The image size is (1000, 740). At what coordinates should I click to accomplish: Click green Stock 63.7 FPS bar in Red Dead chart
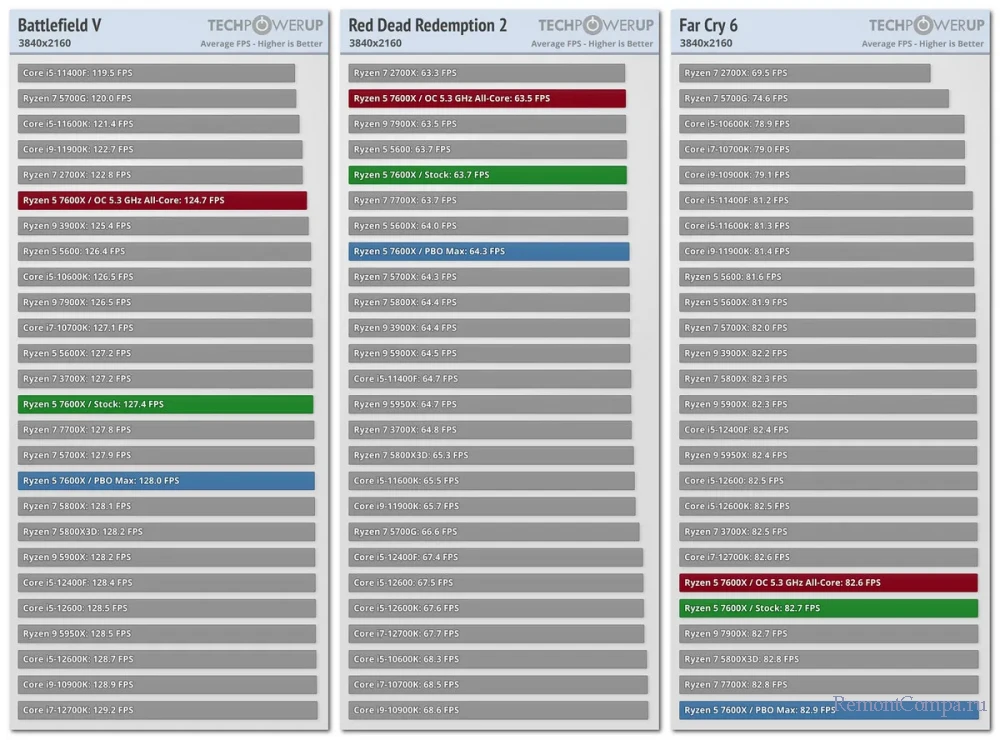[x=487, y=175]
